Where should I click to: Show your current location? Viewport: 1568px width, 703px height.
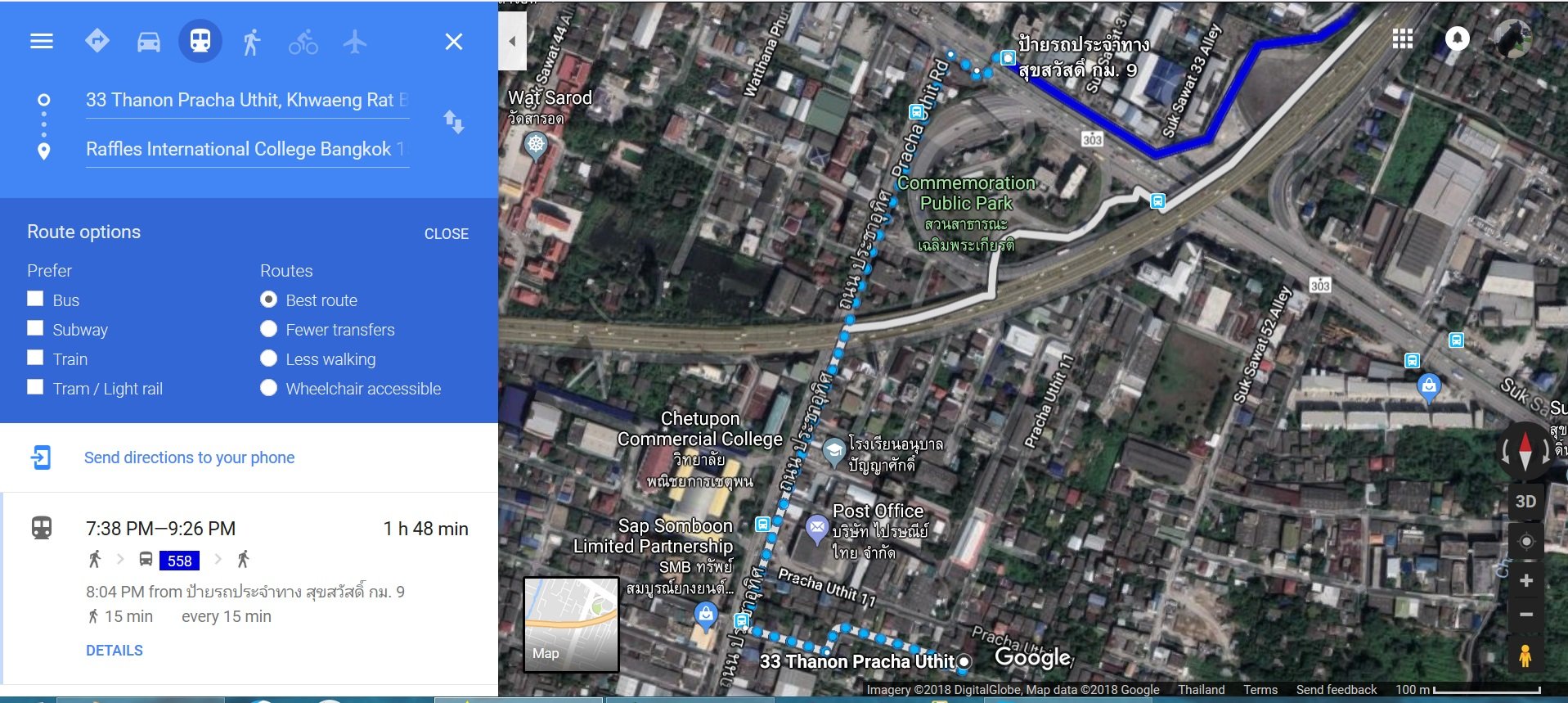(x=1525, y=542)
